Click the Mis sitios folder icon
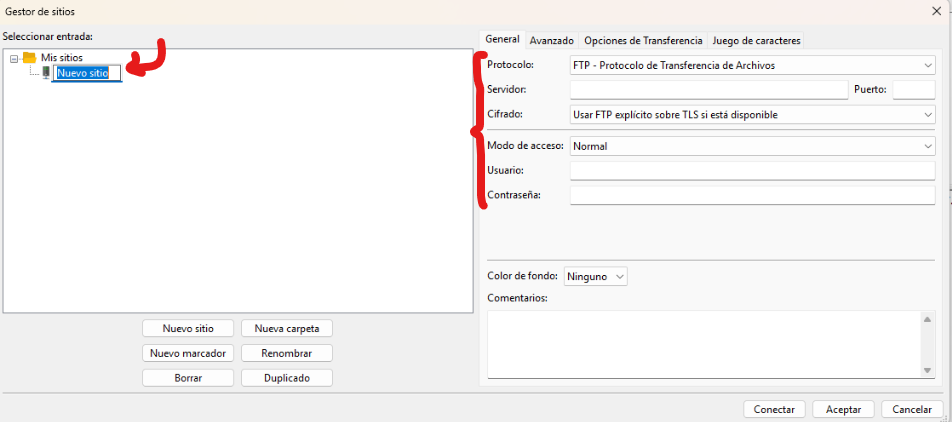Image resolution: width=952 pixels, height=422 pixels. pos(29,58)
